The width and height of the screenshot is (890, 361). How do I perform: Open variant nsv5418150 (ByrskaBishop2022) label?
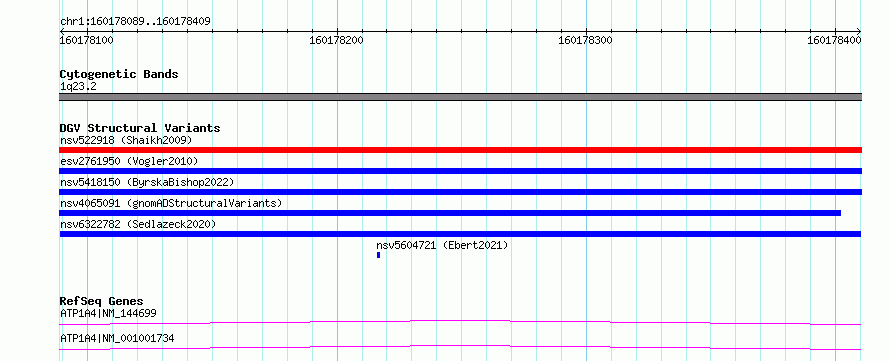pyautogui.click(x=147, y=182)
